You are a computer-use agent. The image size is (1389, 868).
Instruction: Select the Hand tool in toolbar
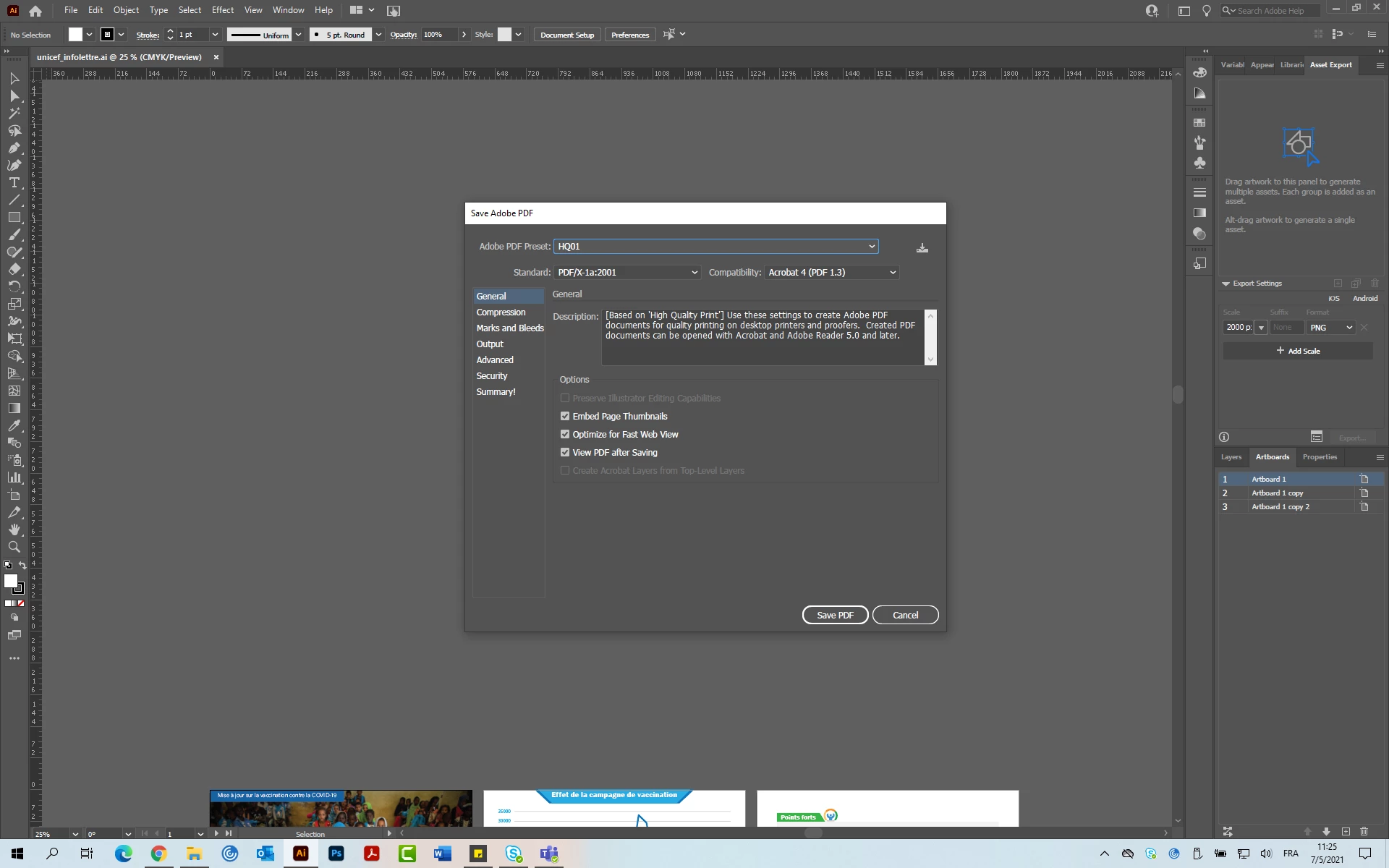pyautogui.click(x=14, y=529)
